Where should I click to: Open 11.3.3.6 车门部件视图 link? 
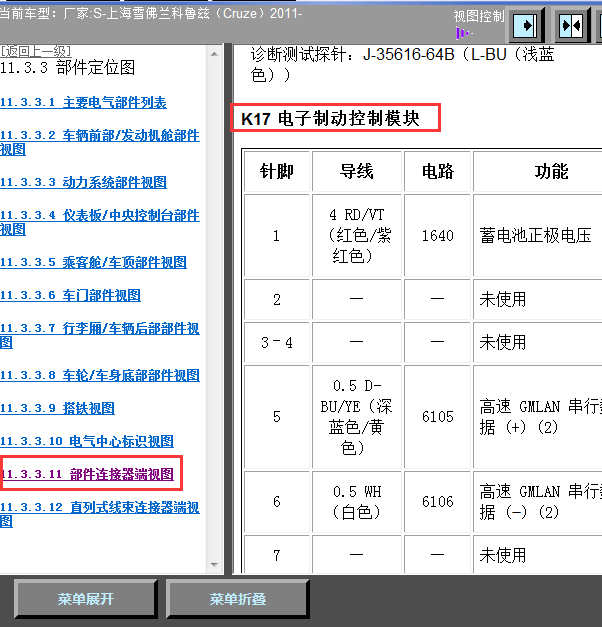point(70,296)
